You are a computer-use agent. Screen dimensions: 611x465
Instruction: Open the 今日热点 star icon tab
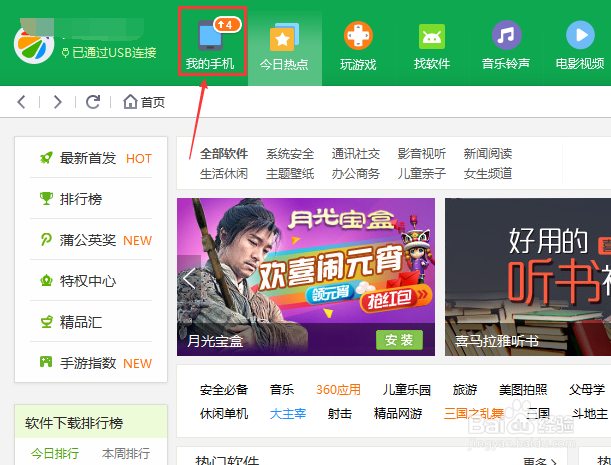[284, 37]
